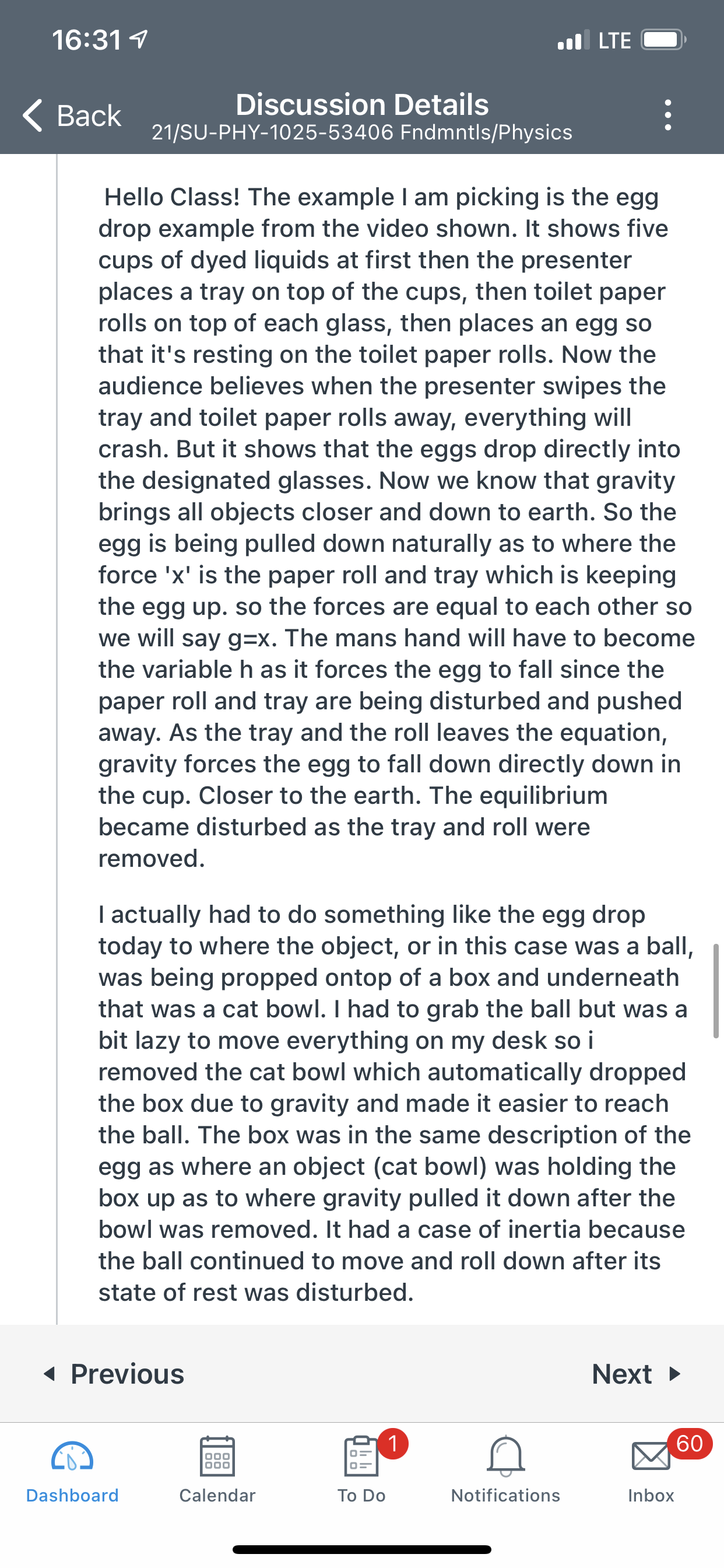Open the Notifications bell icon
Viewport: 724px width, 1568px height.
point(505,1456)
